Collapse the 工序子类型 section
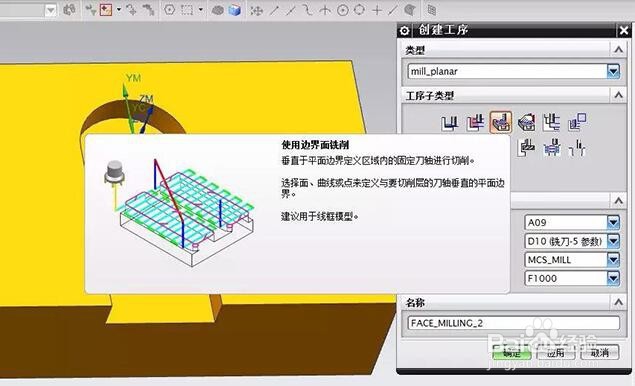 coord(618,95)
